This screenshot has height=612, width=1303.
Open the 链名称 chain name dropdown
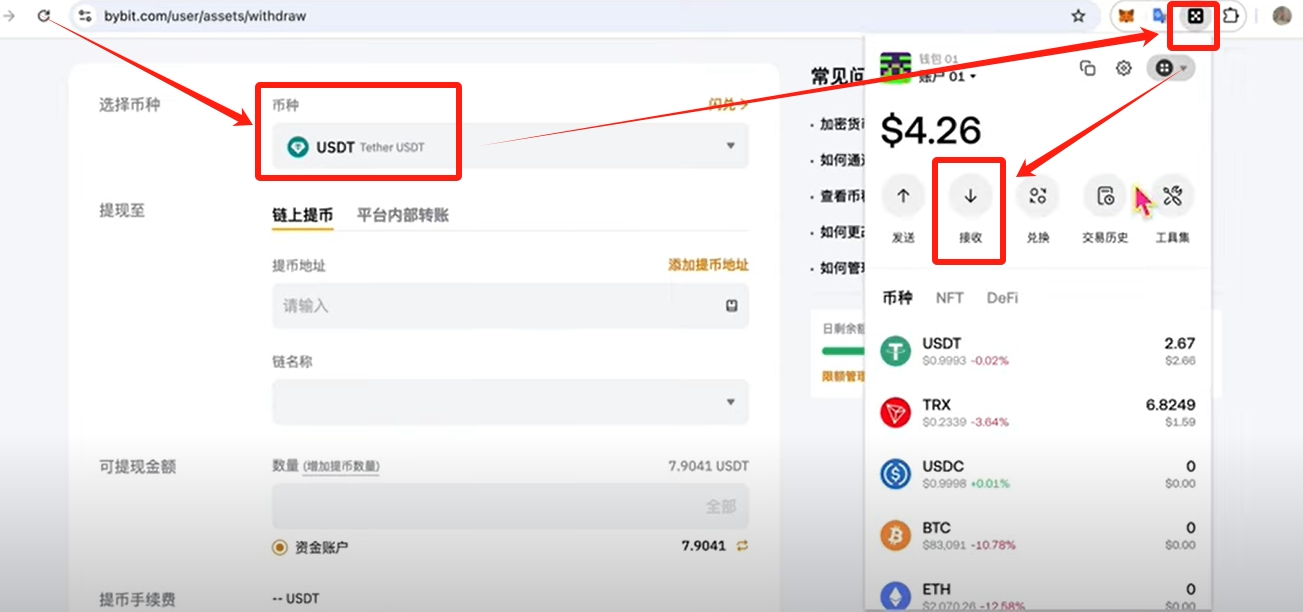click(510, 402)
